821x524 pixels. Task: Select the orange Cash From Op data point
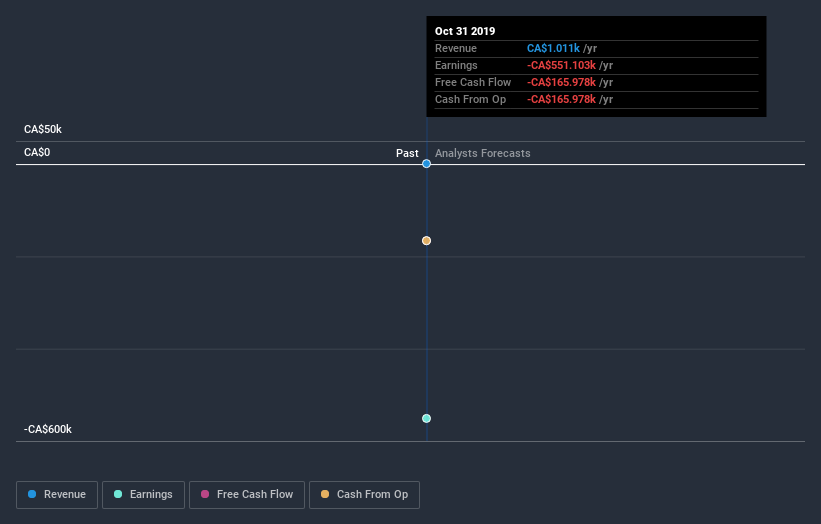click(x=426, y=241)
